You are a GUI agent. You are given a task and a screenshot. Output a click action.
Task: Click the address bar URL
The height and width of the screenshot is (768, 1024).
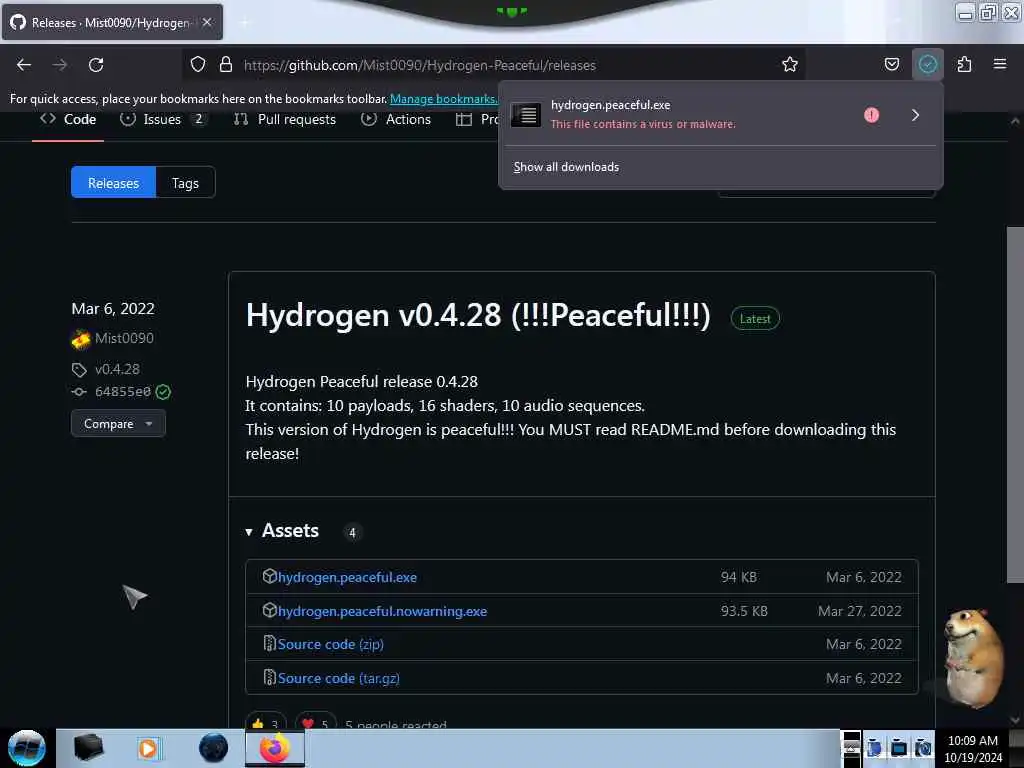[x=419, y=65]
